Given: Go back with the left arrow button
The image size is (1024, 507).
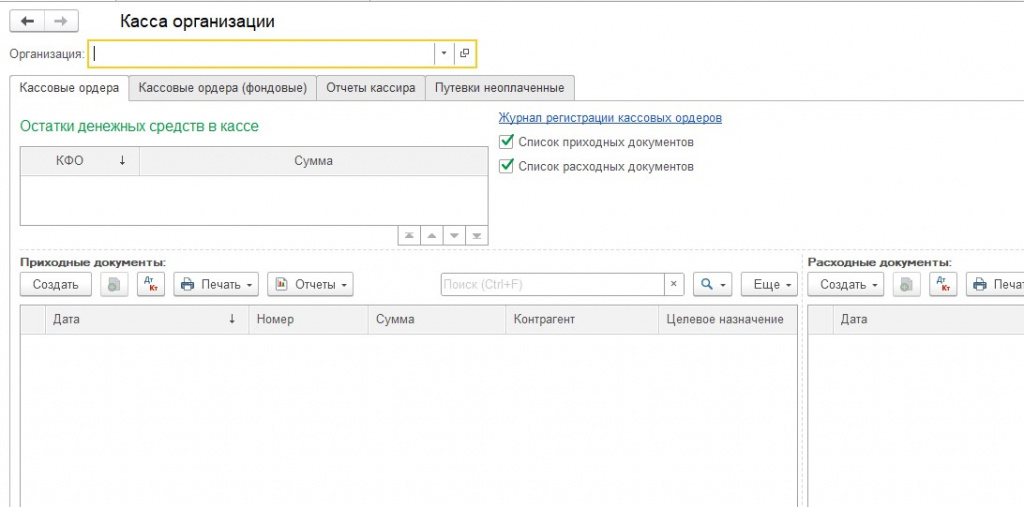Looking at the screenshot, I should (x=27, y=22).
